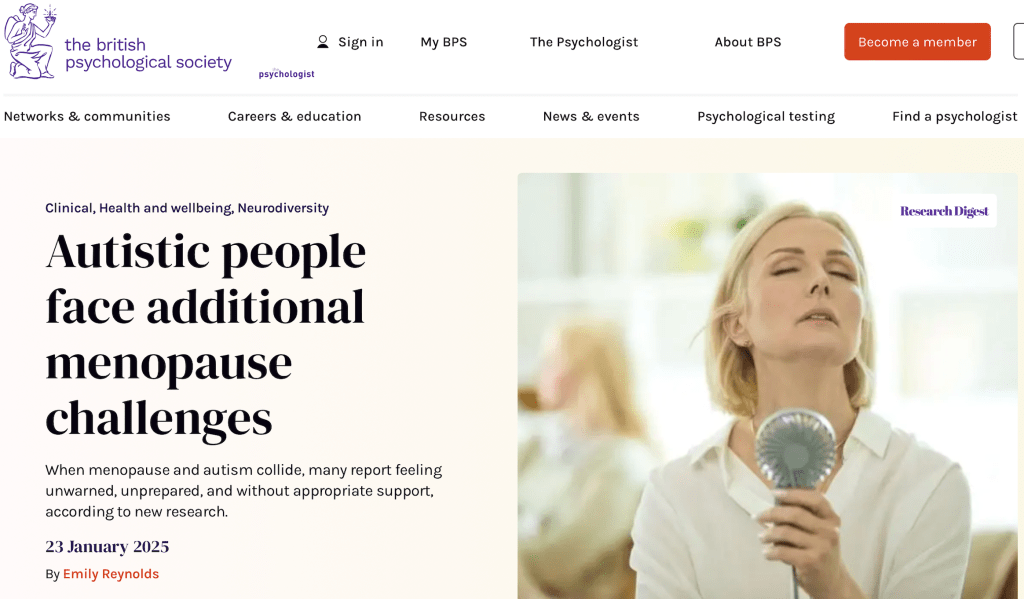Expand the Resources navigation item
1024x599 pixels.
pos(452,116)
